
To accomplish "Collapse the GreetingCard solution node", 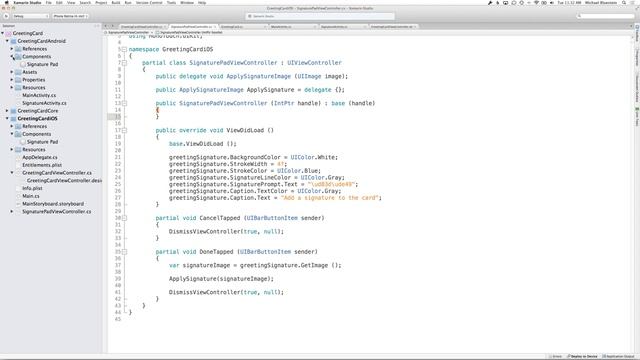I will pos(2,33).
